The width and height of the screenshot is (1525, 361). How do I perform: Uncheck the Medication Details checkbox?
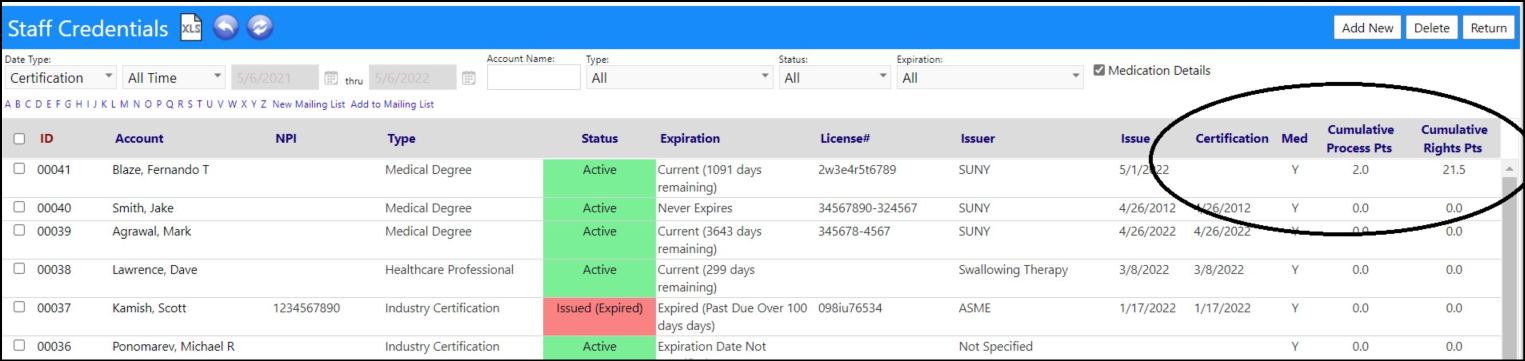click(x=1100, y=71)
